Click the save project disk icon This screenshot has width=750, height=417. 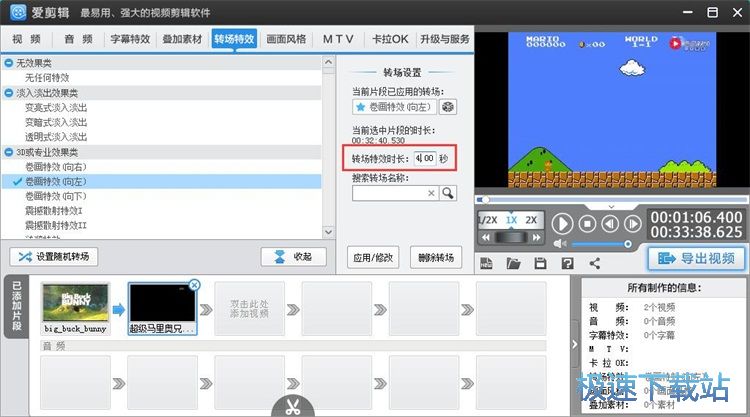[x=540, y=263]
